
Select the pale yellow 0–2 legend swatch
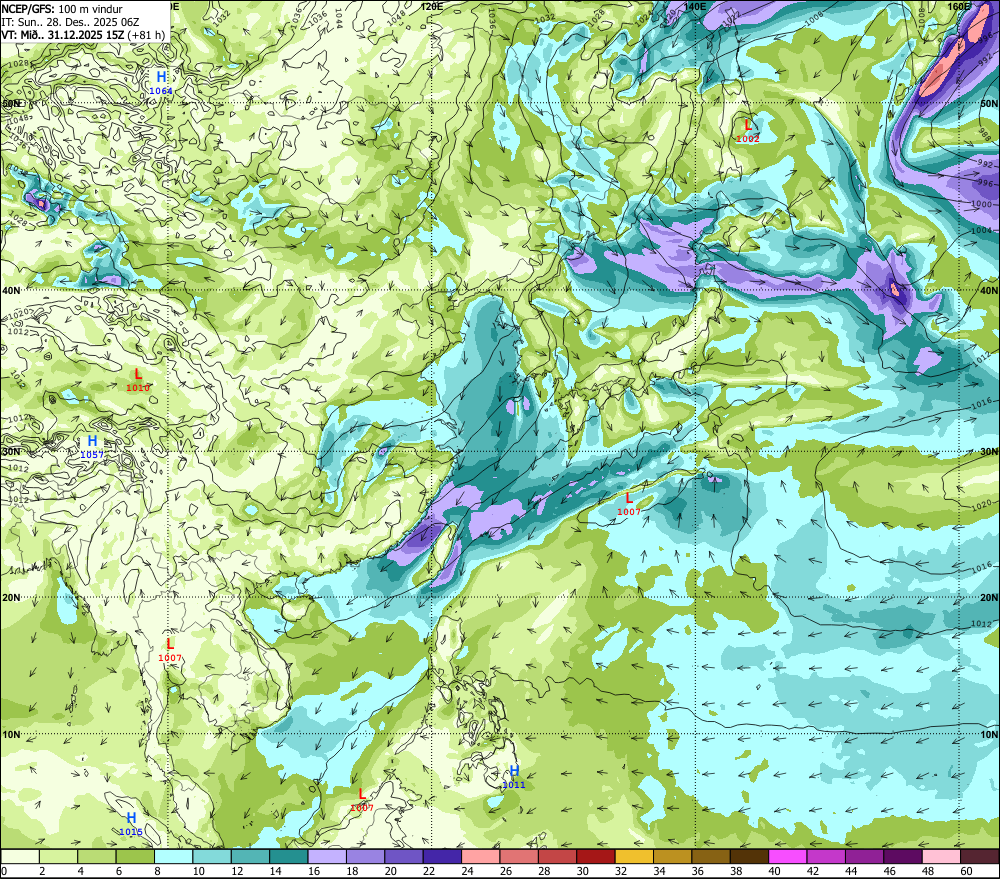[20, 856]
